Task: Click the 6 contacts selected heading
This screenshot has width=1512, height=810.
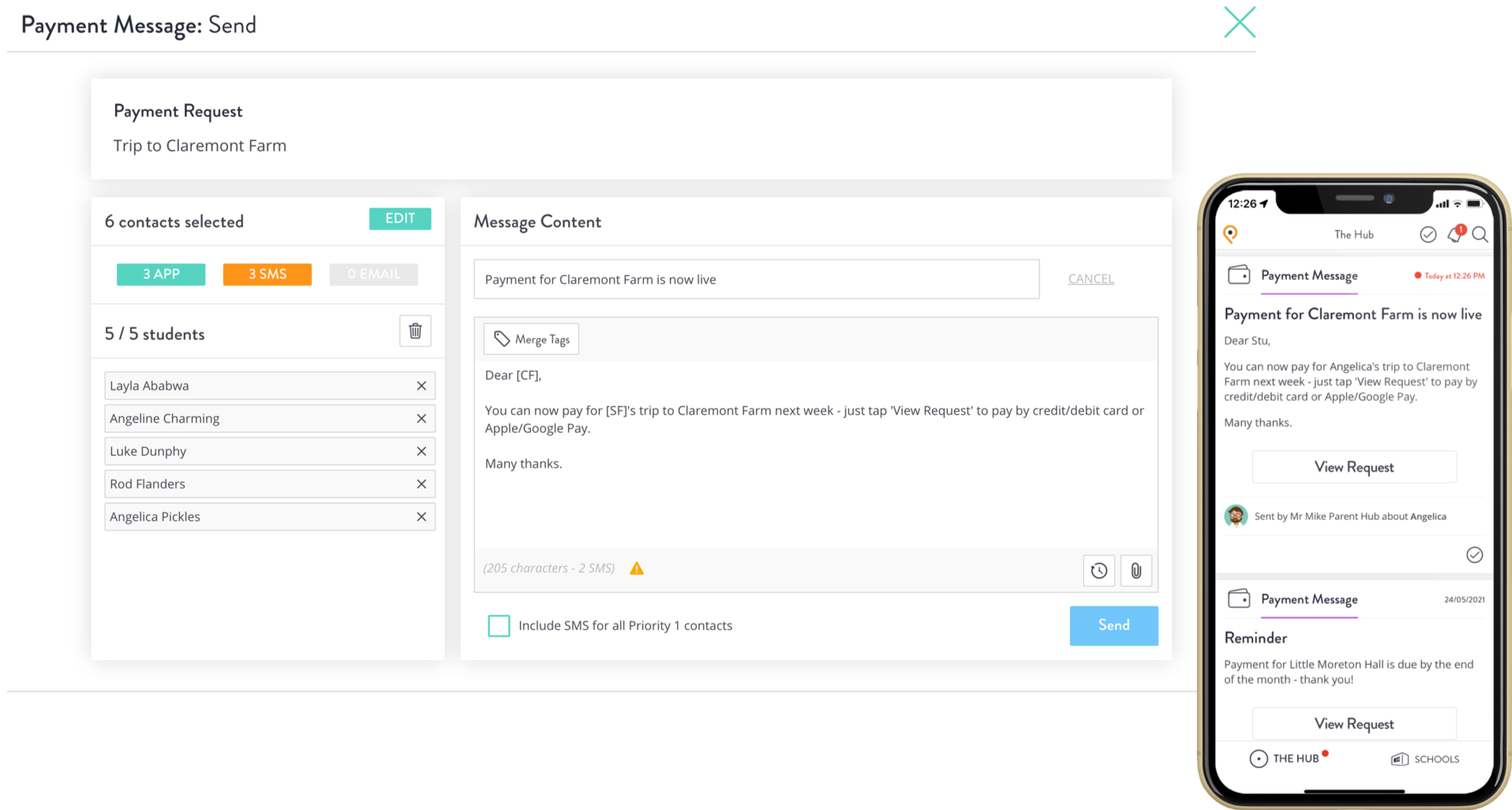Action: click(174, 222)
